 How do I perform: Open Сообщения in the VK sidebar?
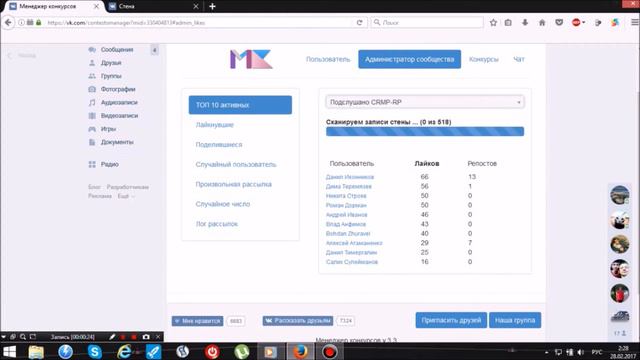117,49
